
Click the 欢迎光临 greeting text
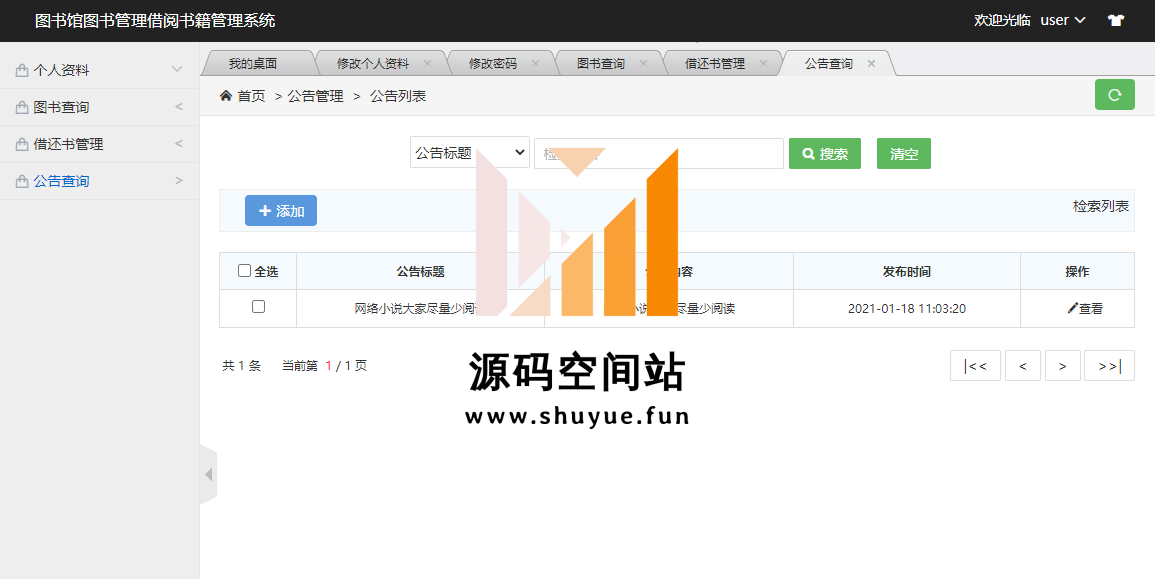click(x=1002, y=21)
